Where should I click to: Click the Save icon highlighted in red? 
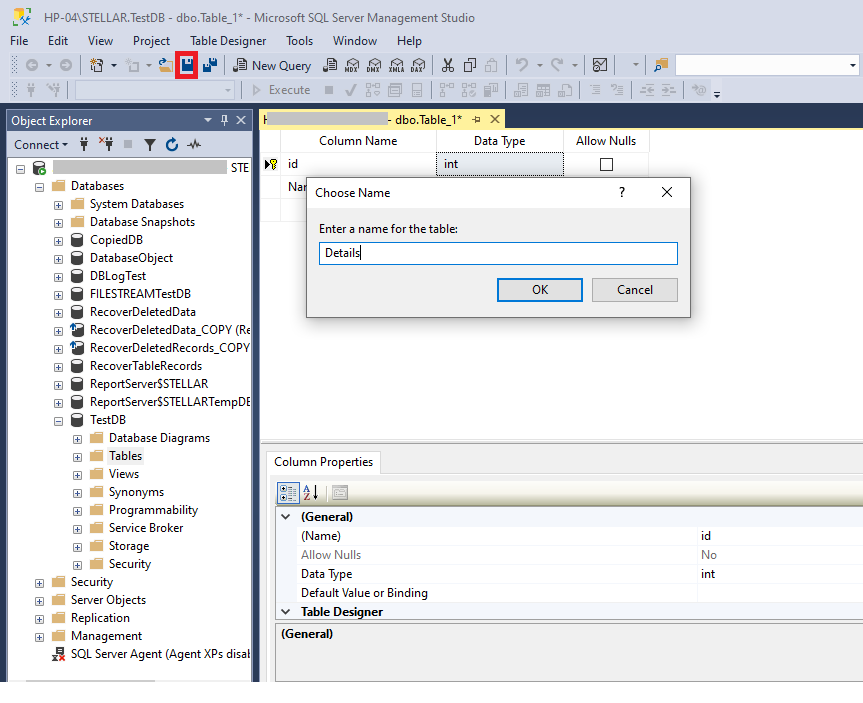[x=186, y=65]
